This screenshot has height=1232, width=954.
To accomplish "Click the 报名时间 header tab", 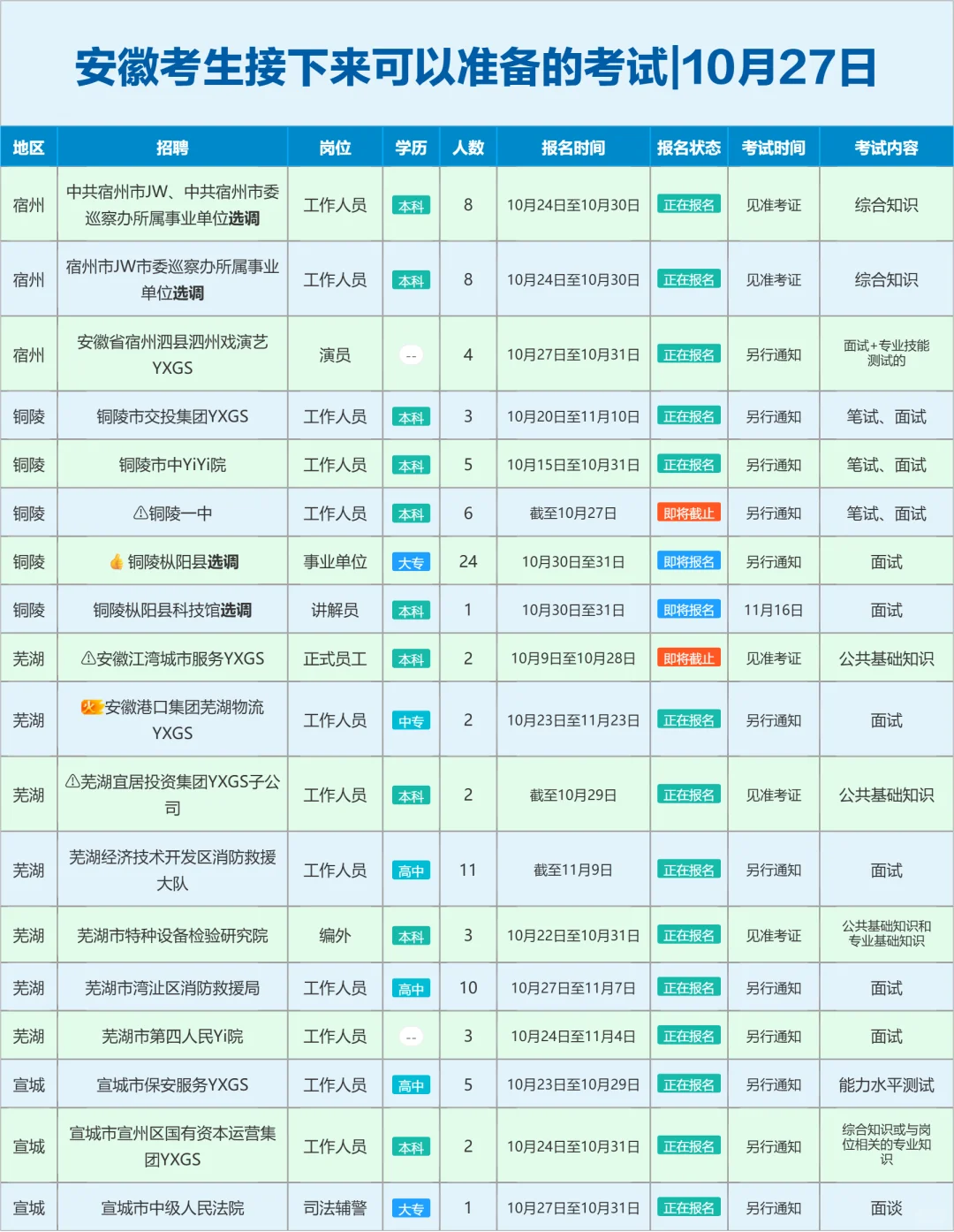I will click(573, 148).
